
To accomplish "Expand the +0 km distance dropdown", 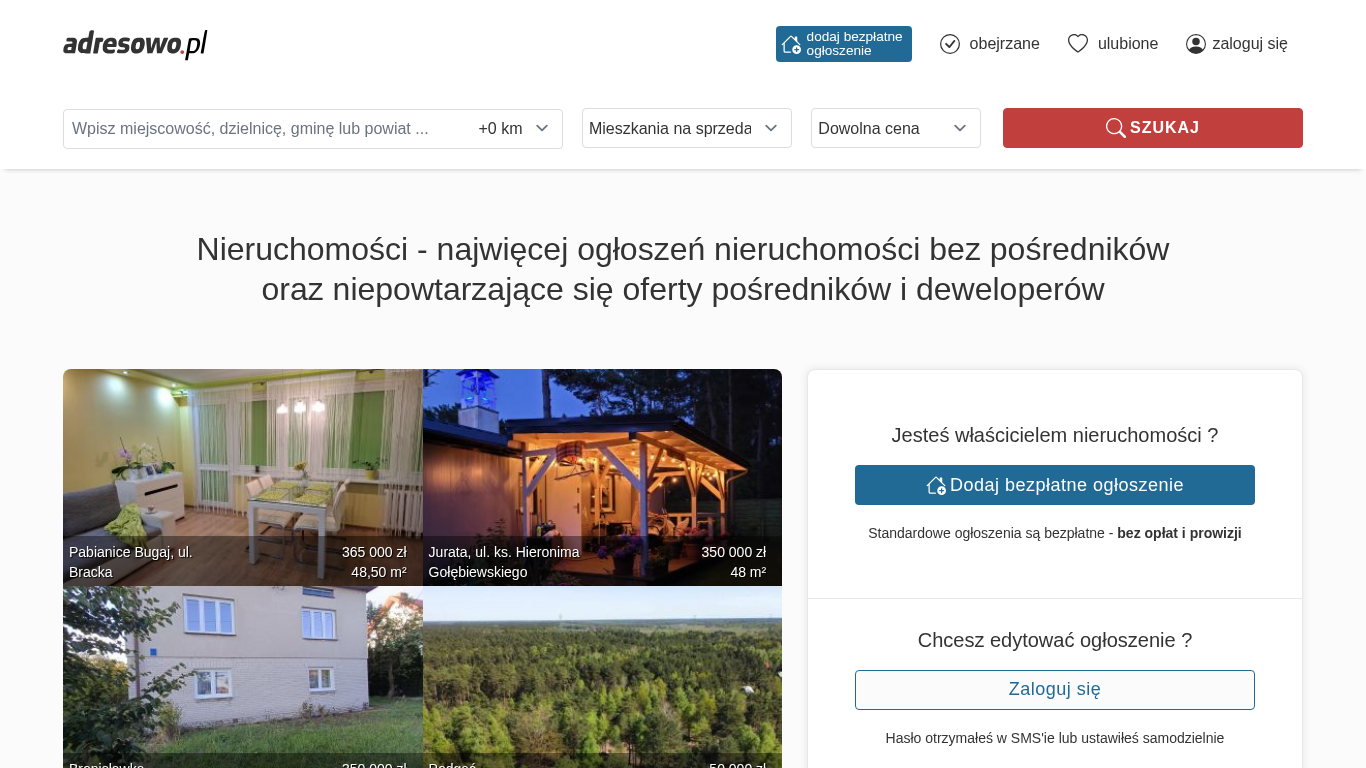I will [514, 129].
